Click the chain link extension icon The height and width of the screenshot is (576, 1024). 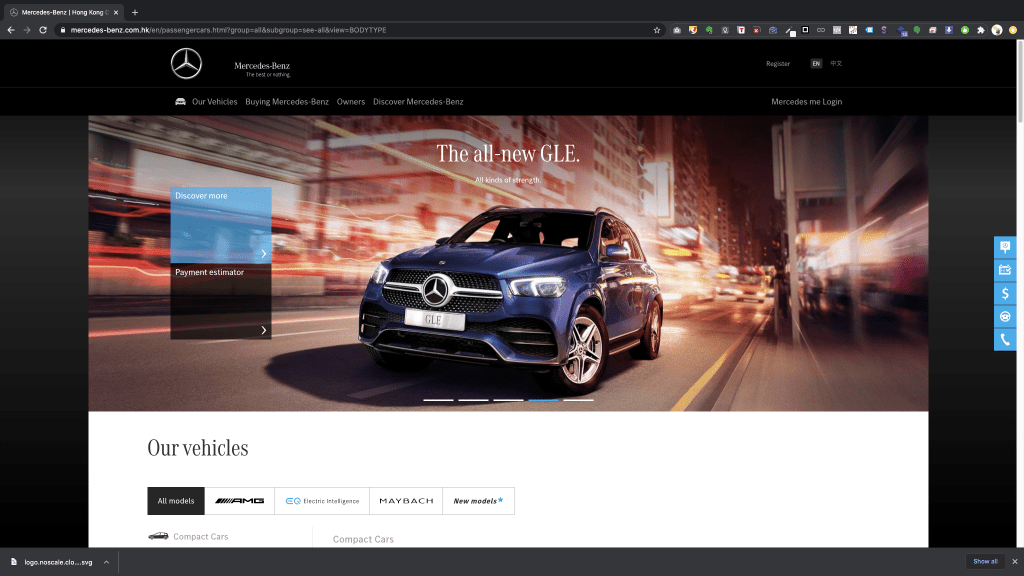821,30
